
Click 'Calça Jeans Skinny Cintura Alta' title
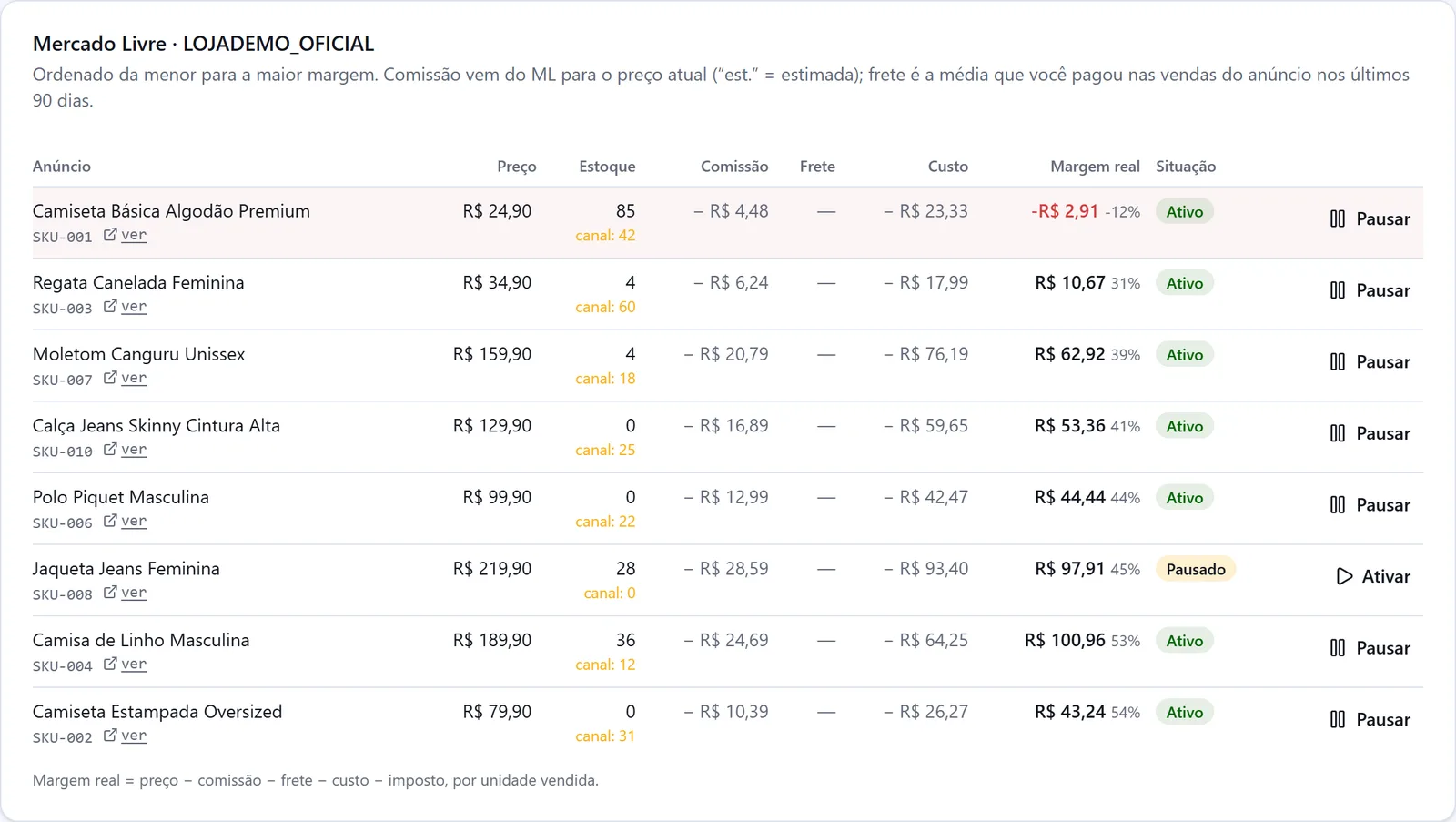pyautogui.click(x=157, y=426)
